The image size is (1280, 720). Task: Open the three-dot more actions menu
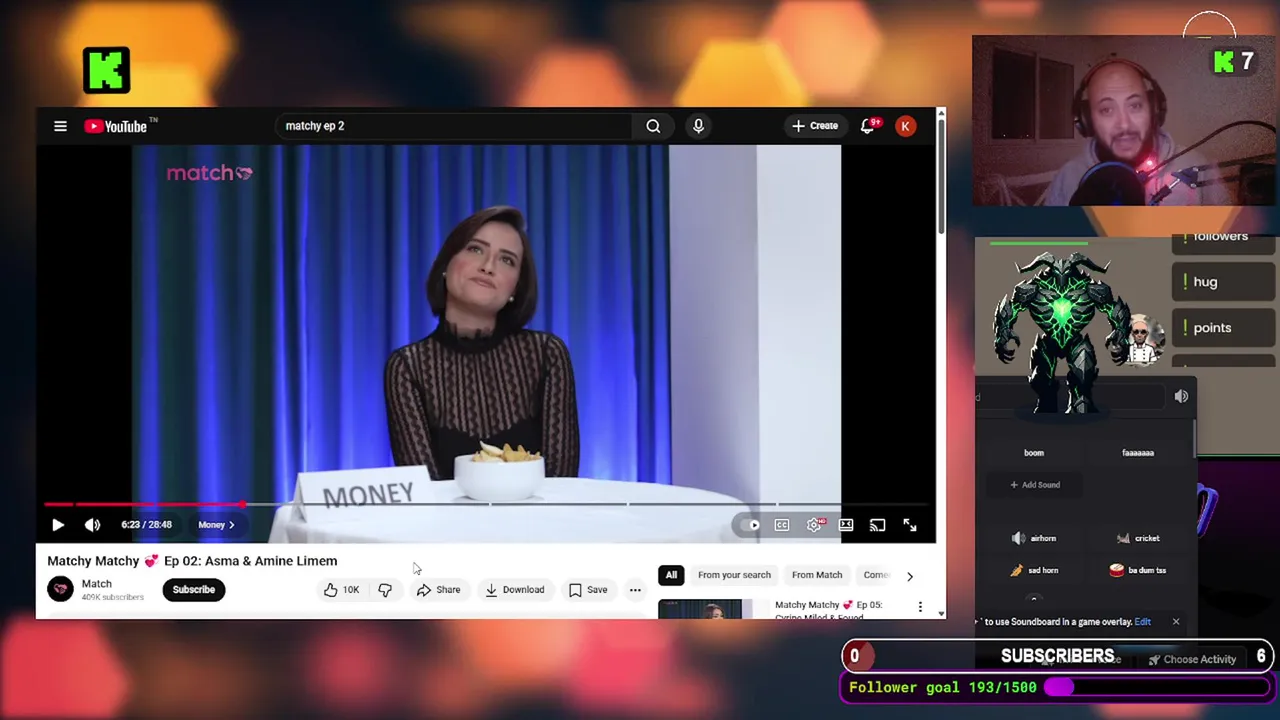pos(635,590)
